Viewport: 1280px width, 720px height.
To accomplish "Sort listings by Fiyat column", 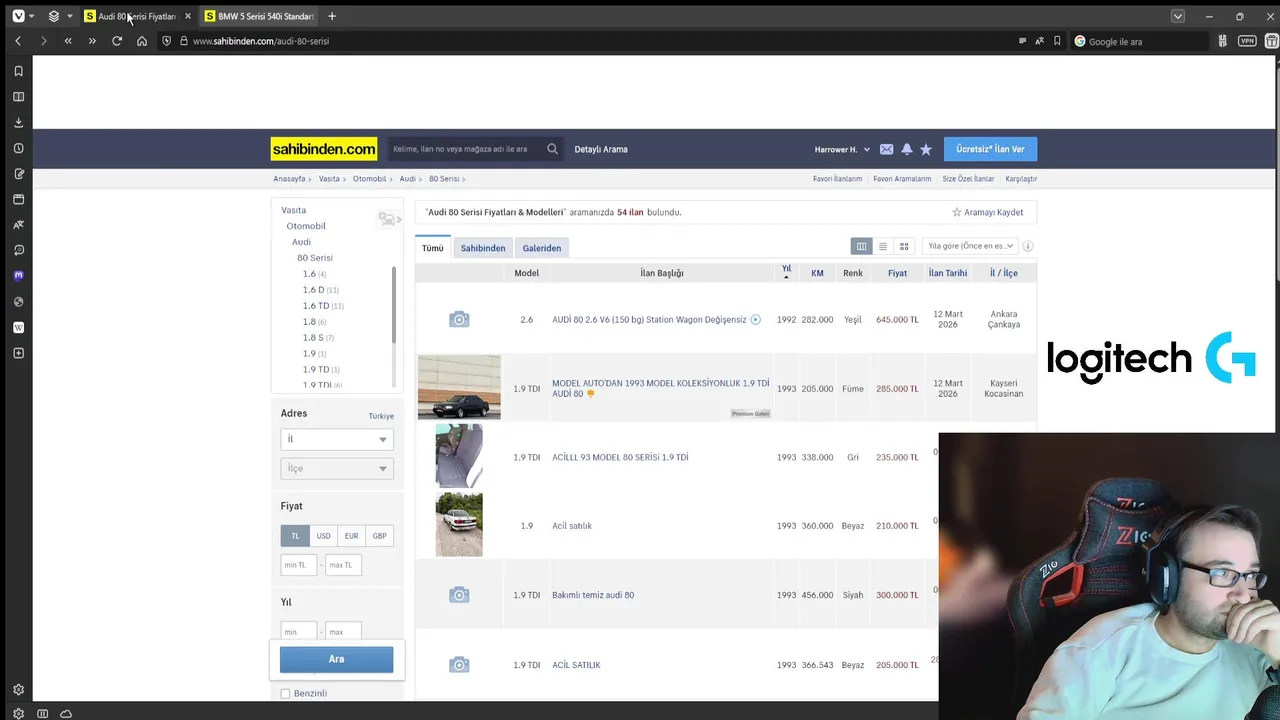I will [897, 273].
